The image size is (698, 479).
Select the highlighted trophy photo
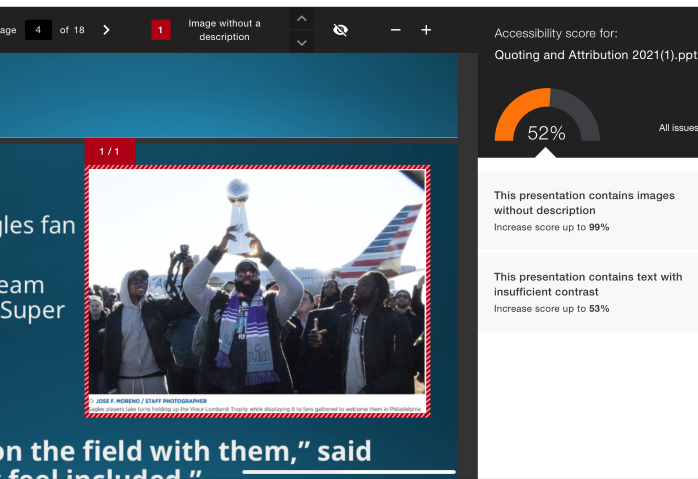(x=257, y=281)
